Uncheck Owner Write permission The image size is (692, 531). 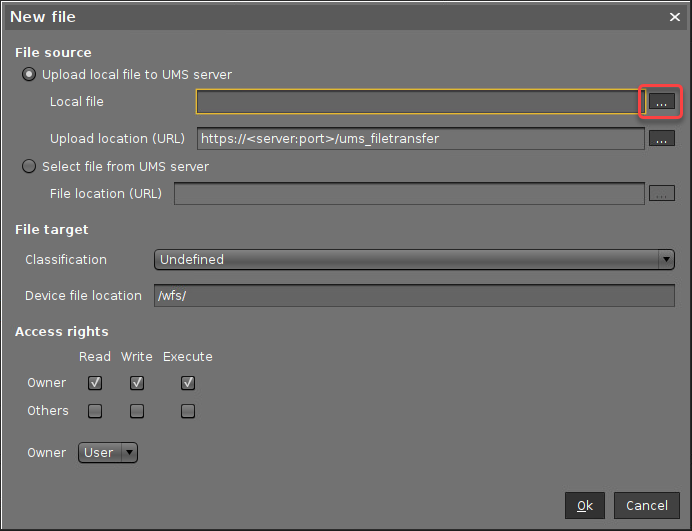(x=137, y=383)
